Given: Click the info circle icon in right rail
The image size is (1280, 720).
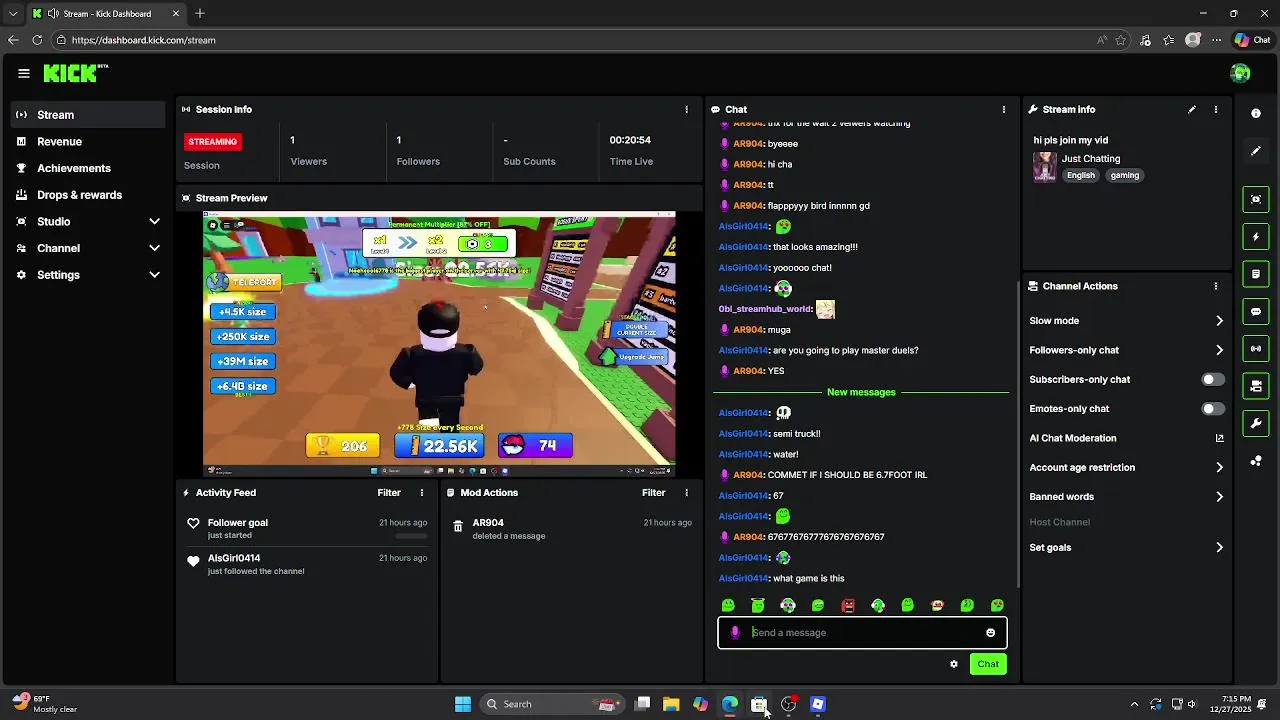Looking at the screenshot, I should [x=1256, y=113].
